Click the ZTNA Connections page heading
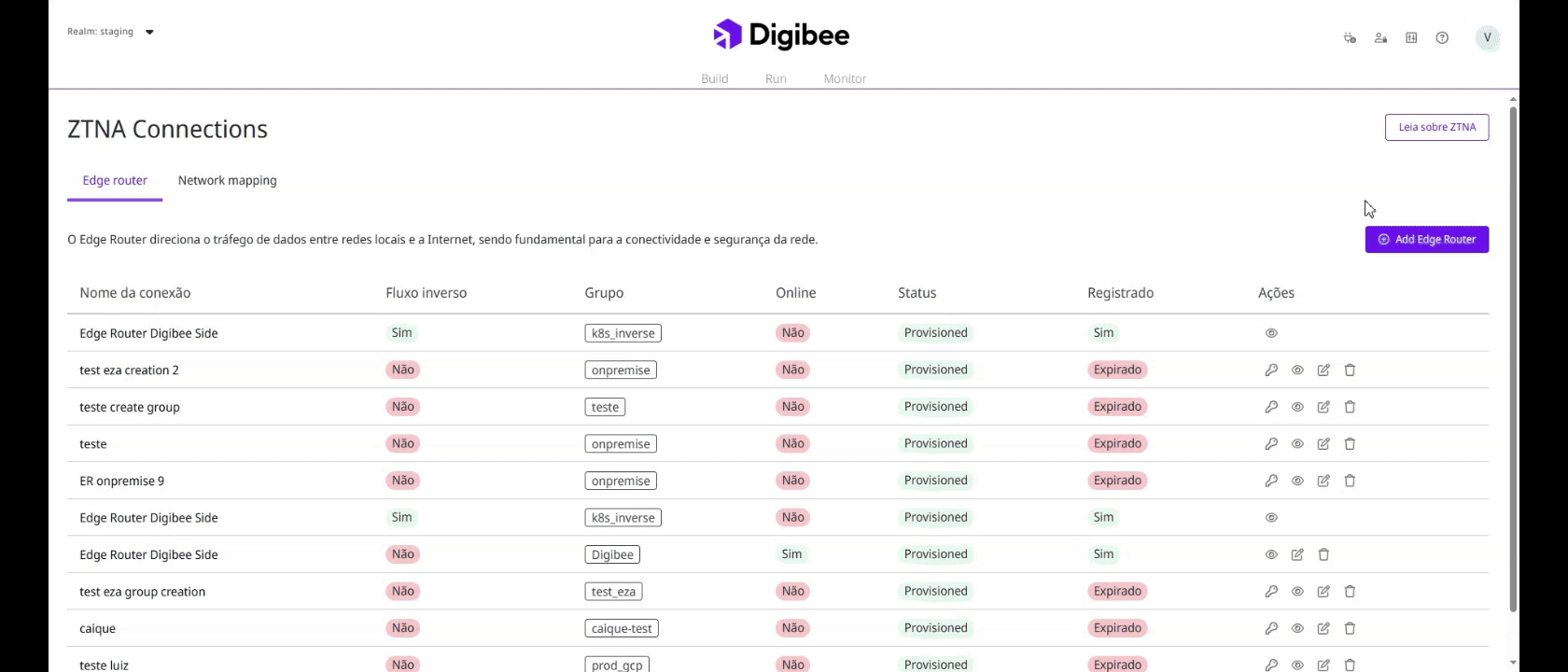The width and height of the screenshot is (1568, 672). pyautogui.click(x=167, y=129)
